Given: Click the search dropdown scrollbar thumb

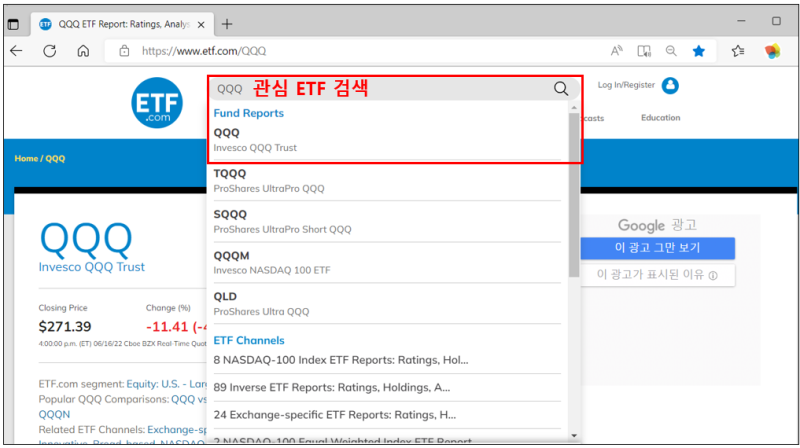Looking at the screenshot, I should 574,194.
